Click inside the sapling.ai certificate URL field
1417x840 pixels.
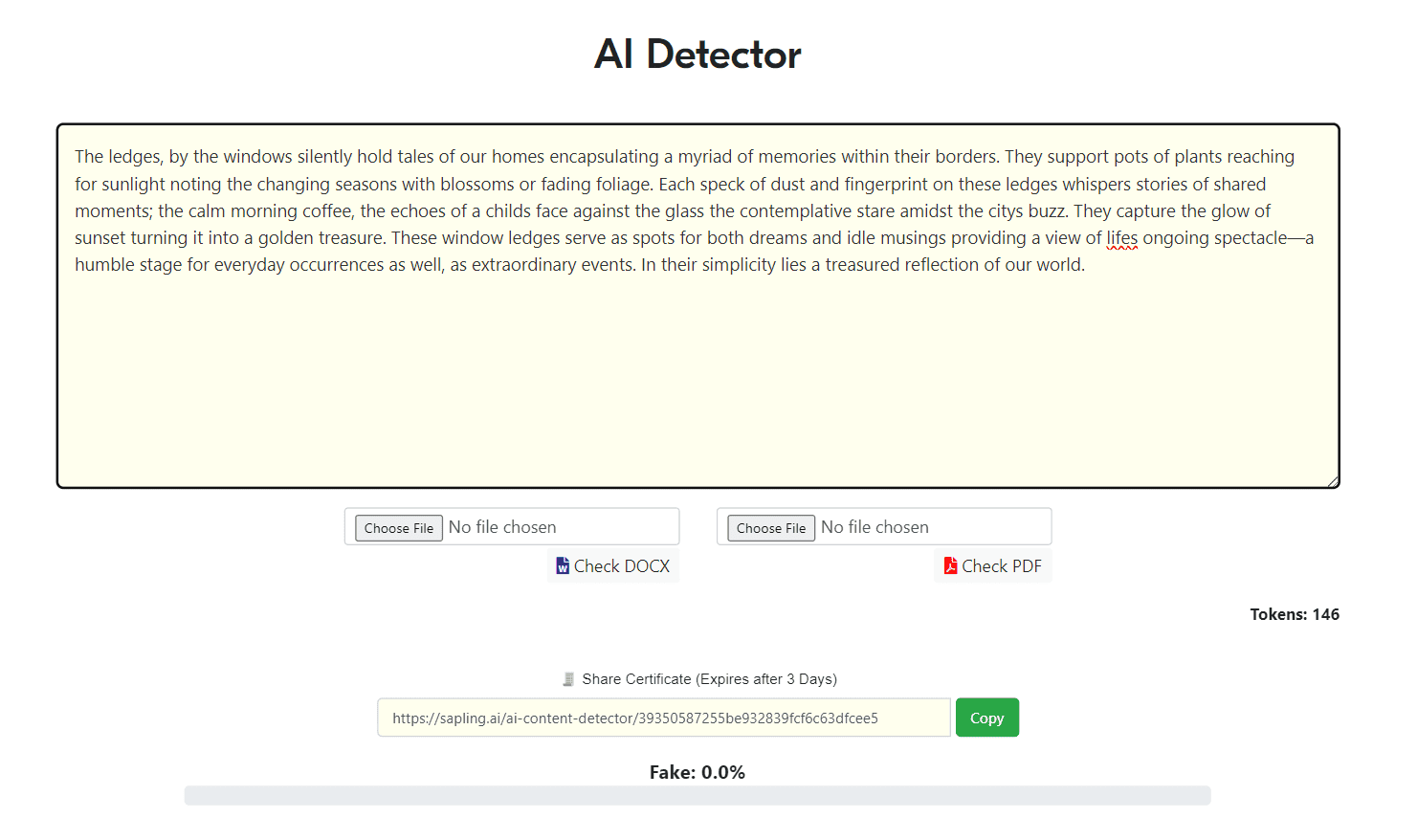(x=664, y=718)
